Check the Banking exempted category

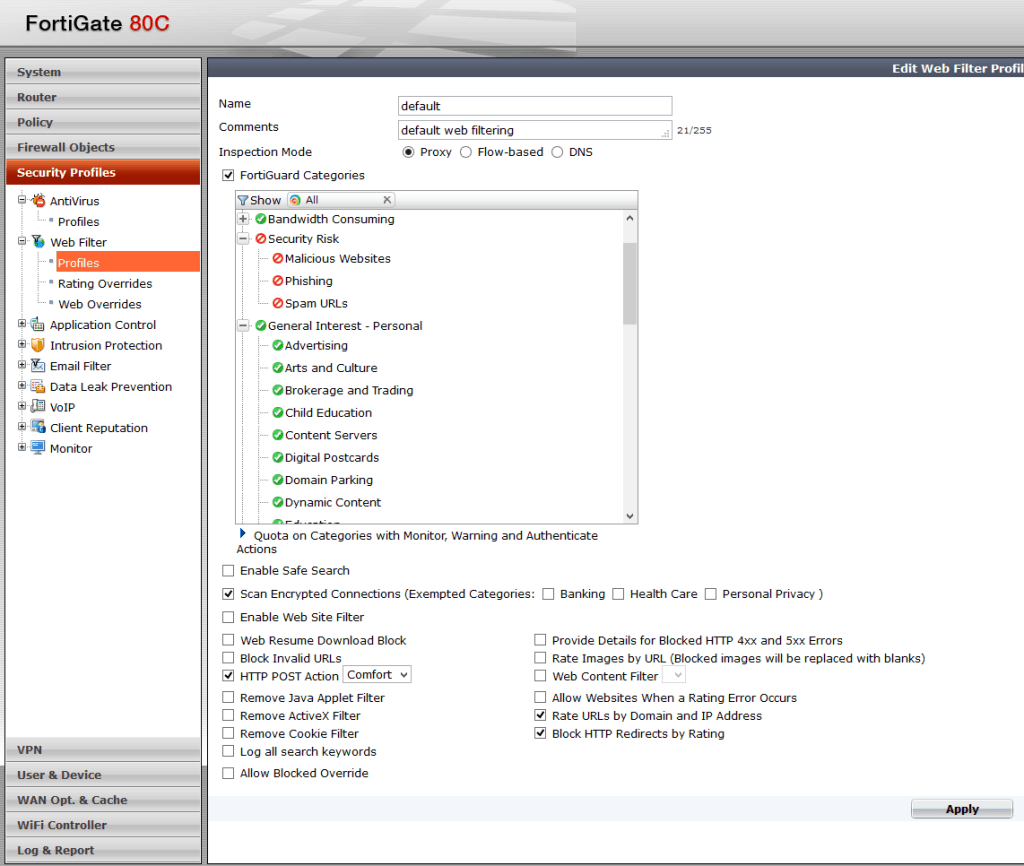point(548,593)
